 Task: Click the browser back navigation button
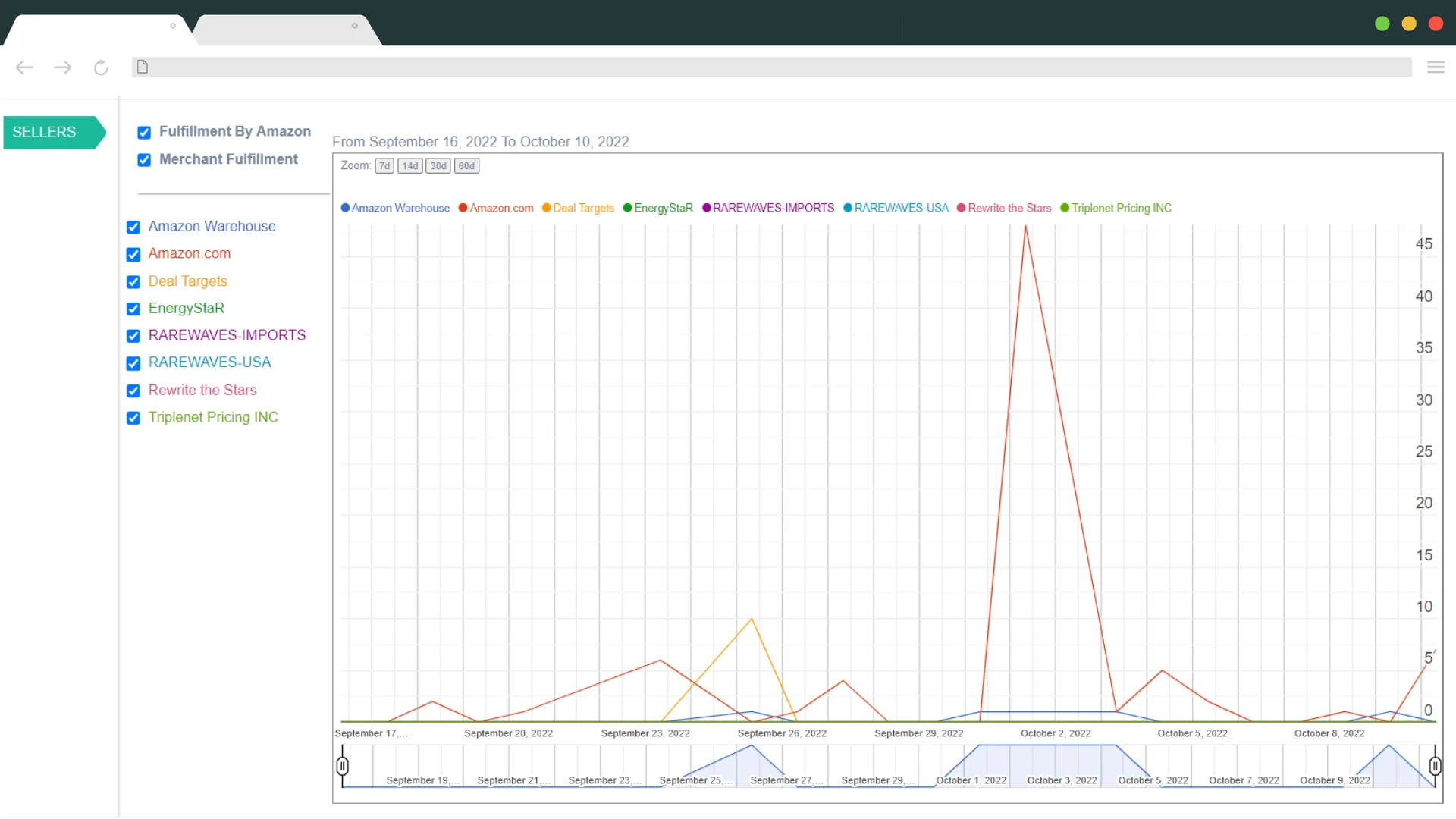pyautogui.click(x=24, y=67)
